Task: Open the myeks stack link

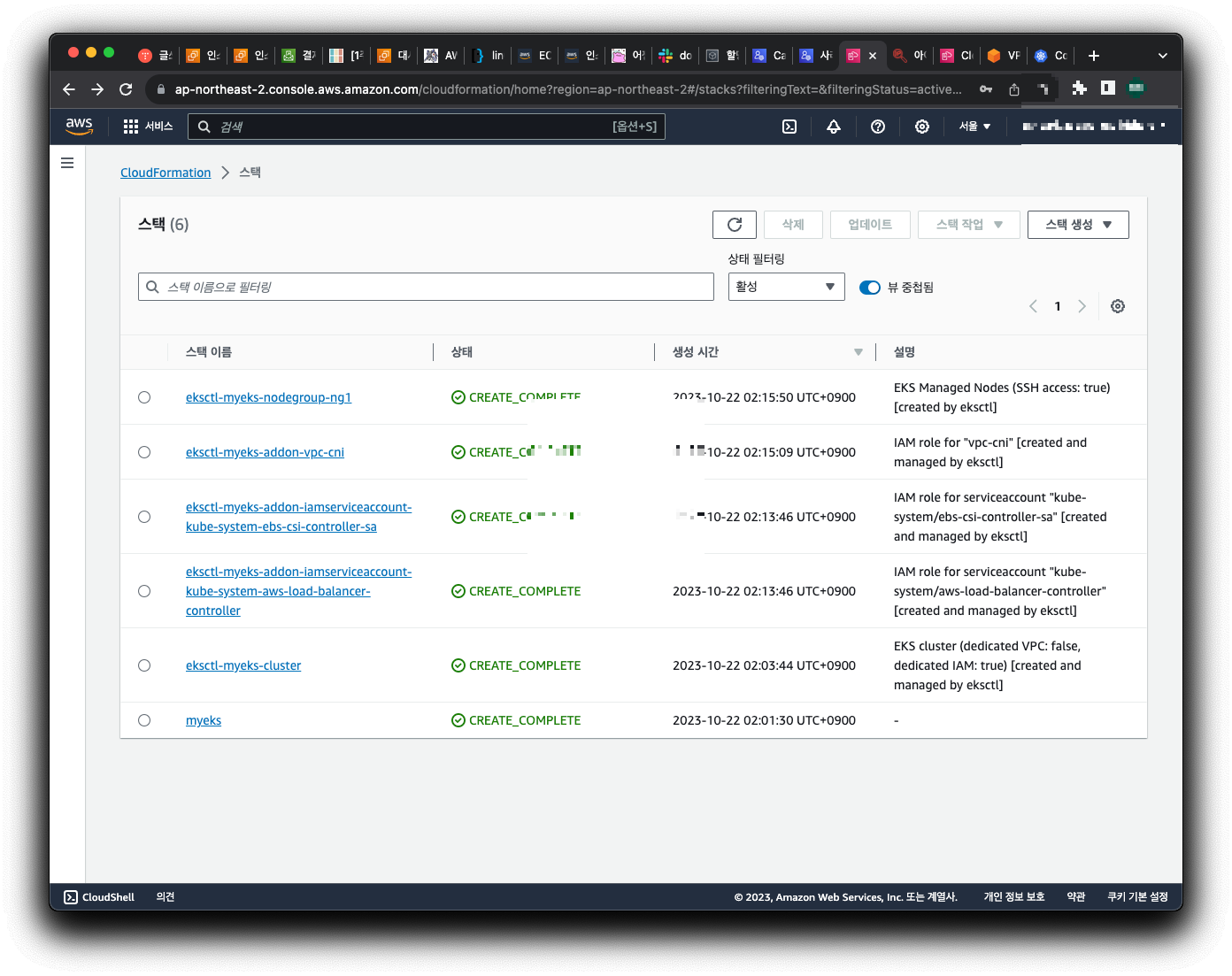Action: pos(204,720)
